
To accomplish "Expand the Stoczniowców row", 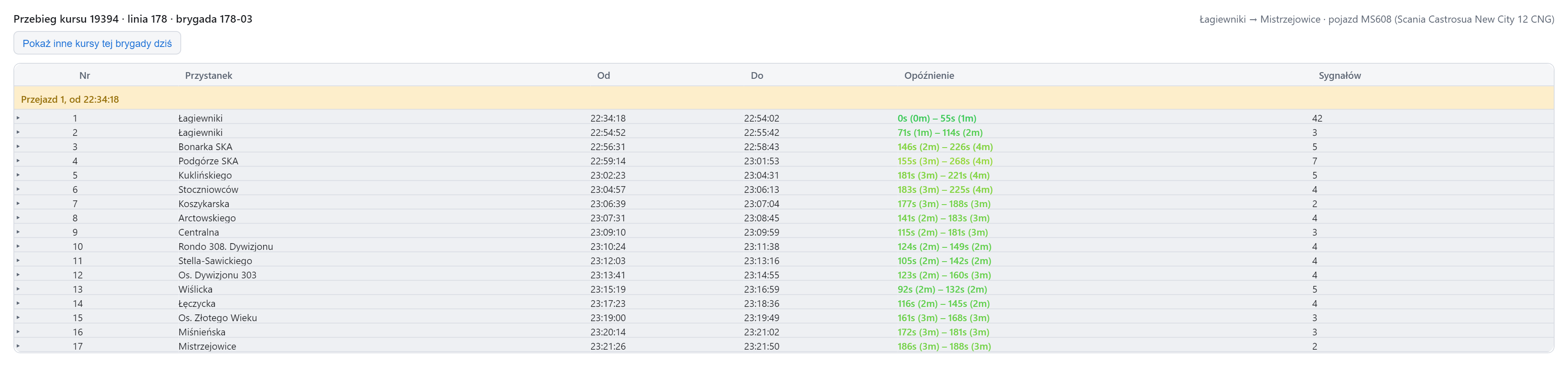I will (x=18, y=189).
